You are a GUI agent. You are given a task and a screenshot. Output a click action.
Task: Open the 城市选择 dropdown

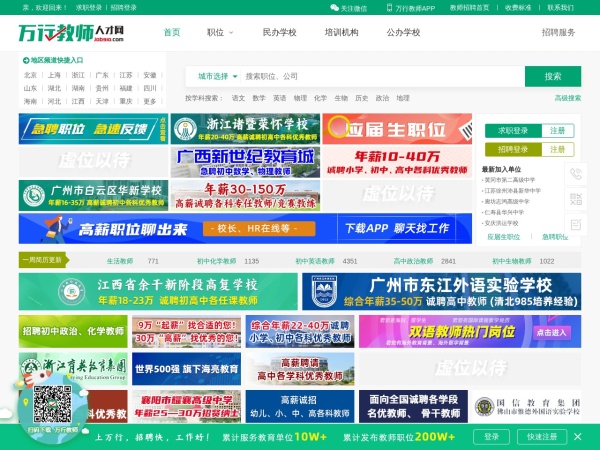(x=217, y=76)
